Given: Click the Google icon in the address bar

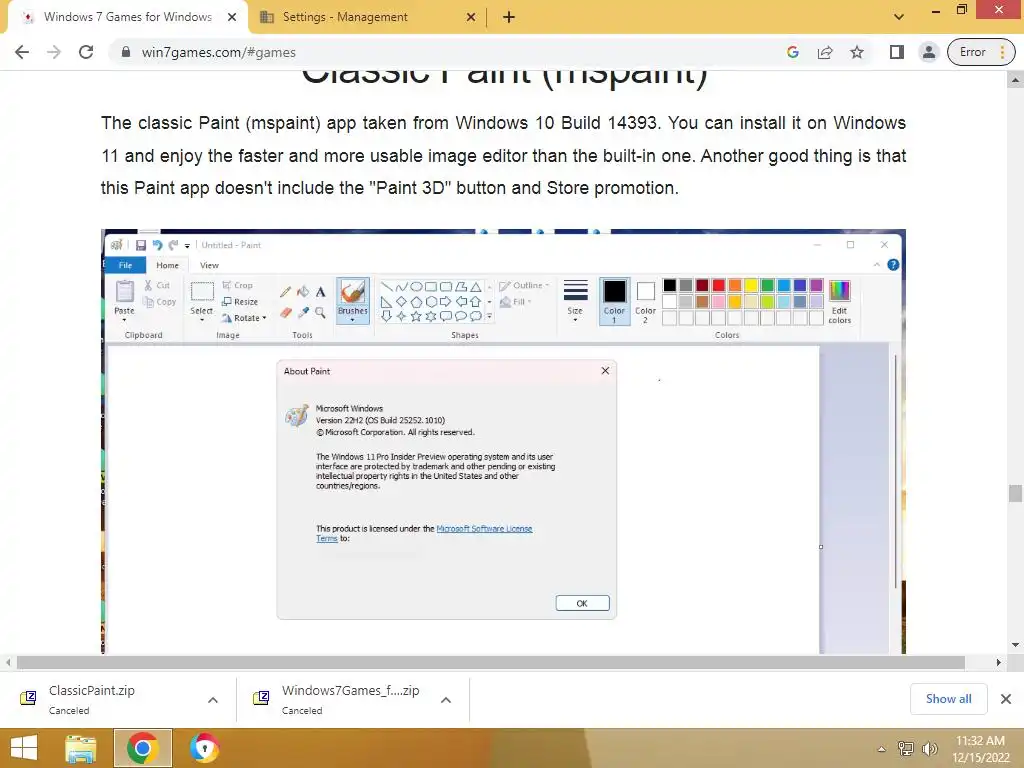Looking at the screenshot, I should [793, 52].
